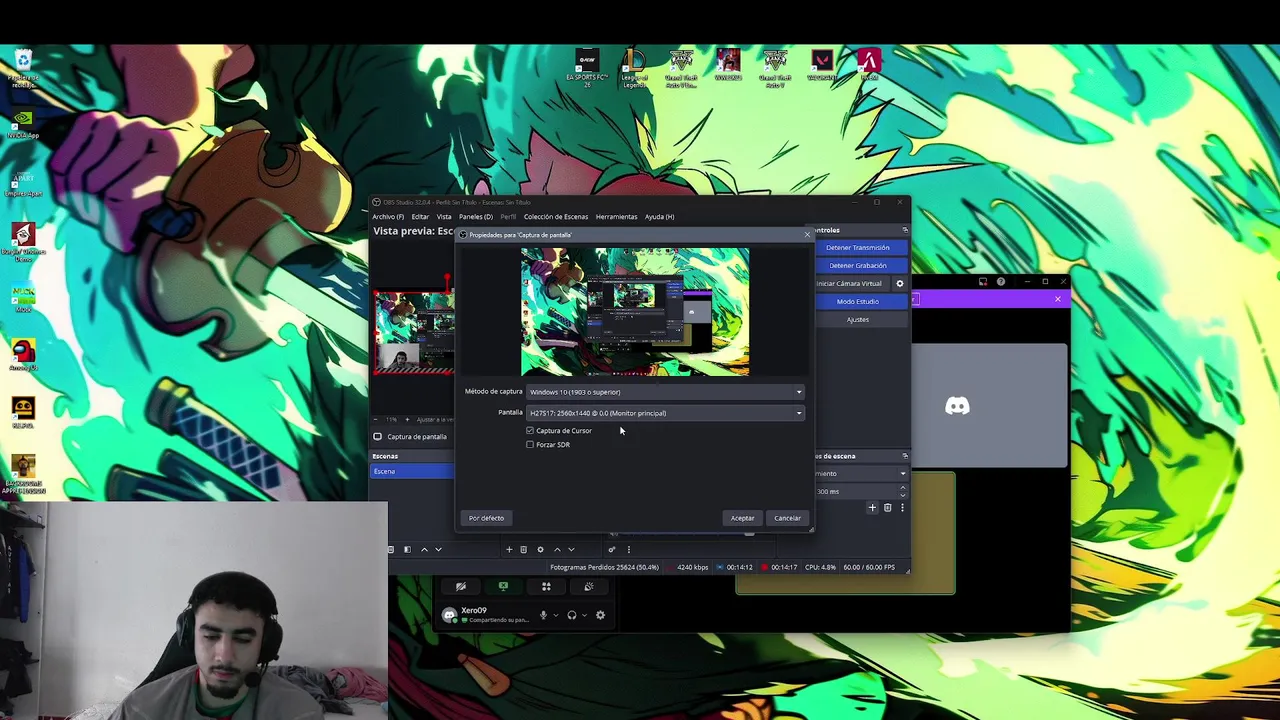Click Aceptar in properties dialog
This screenshot has height=720, width=1280.
(742, 518)
